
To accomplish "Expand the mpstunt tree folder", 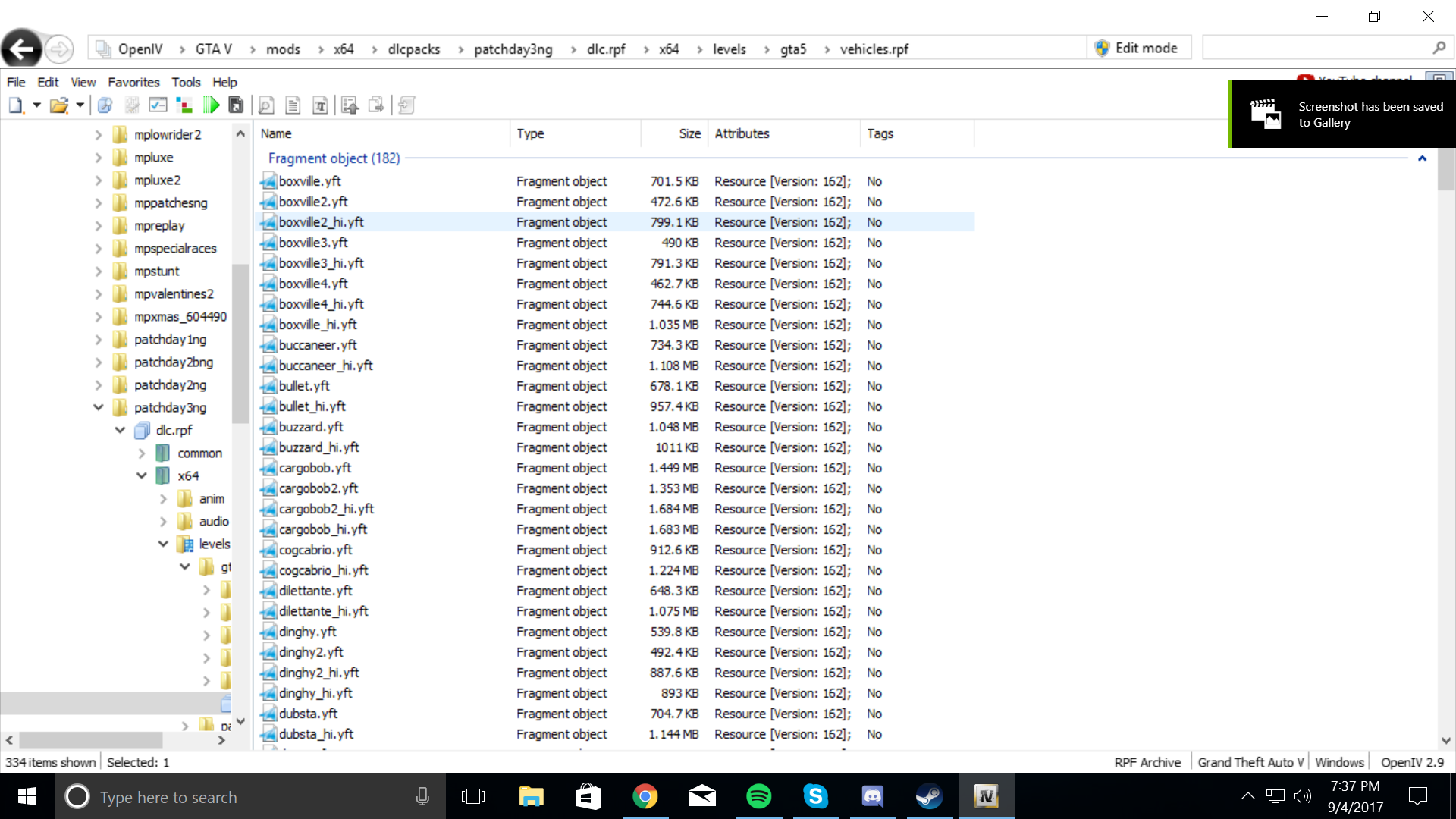I will pyautogui.click(x=99, y=271).
